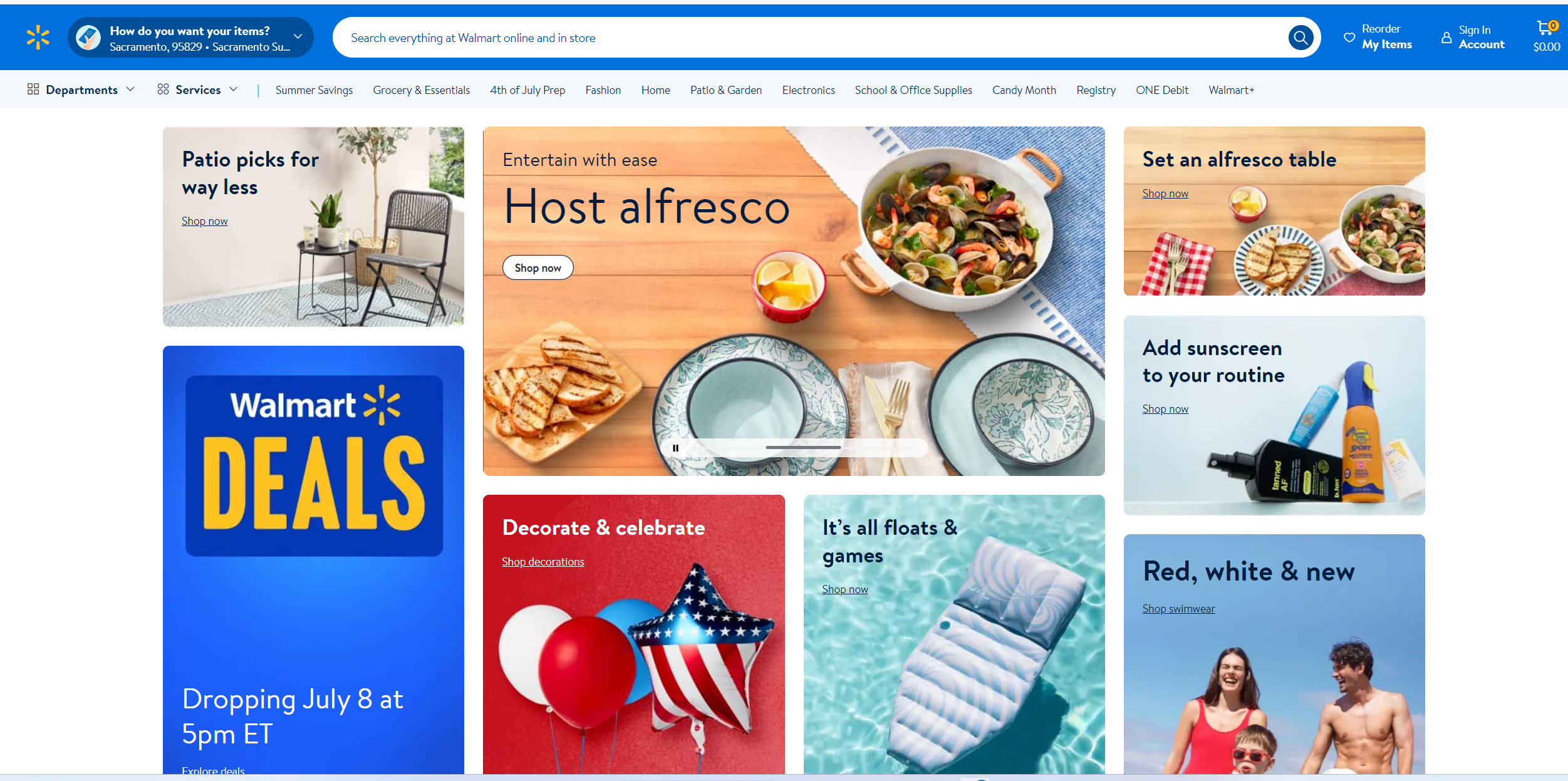Expand the 'How do you want your items' chevron
The image size is (1568, 781).
[298, 37]
